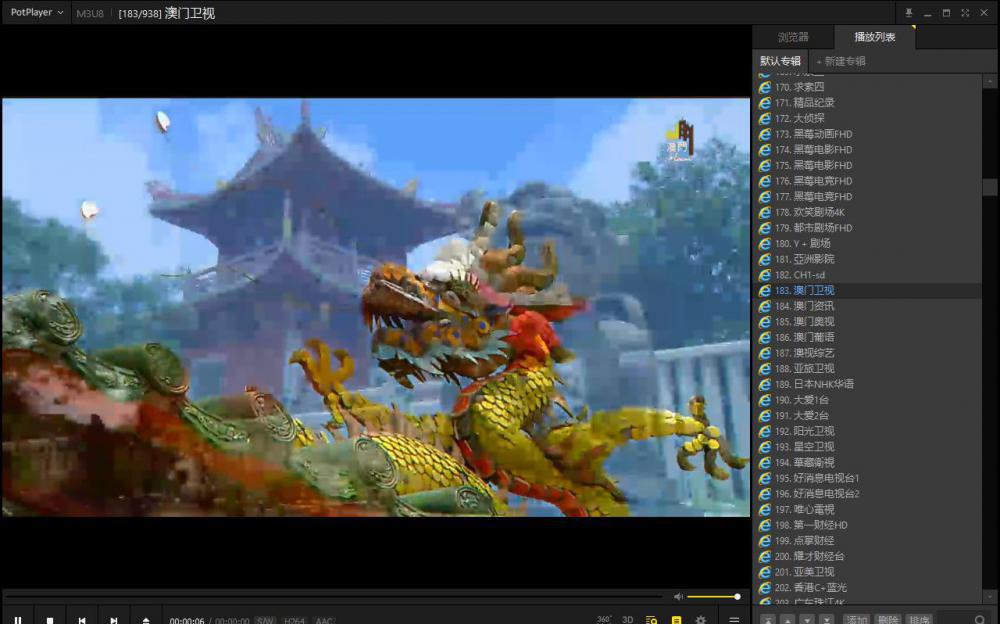The image size is (1000, 624).
Task: Select playlist entry 173. 黑莓动画FHD
Action: (869, 134)
